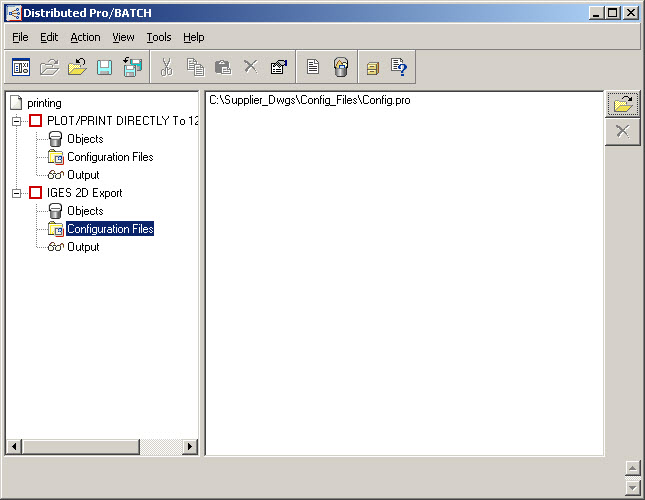The height and width of the screenshot is (500, 645).
Task: Select Objects under IGES 2D Export
Action: [x=85, y=211]
